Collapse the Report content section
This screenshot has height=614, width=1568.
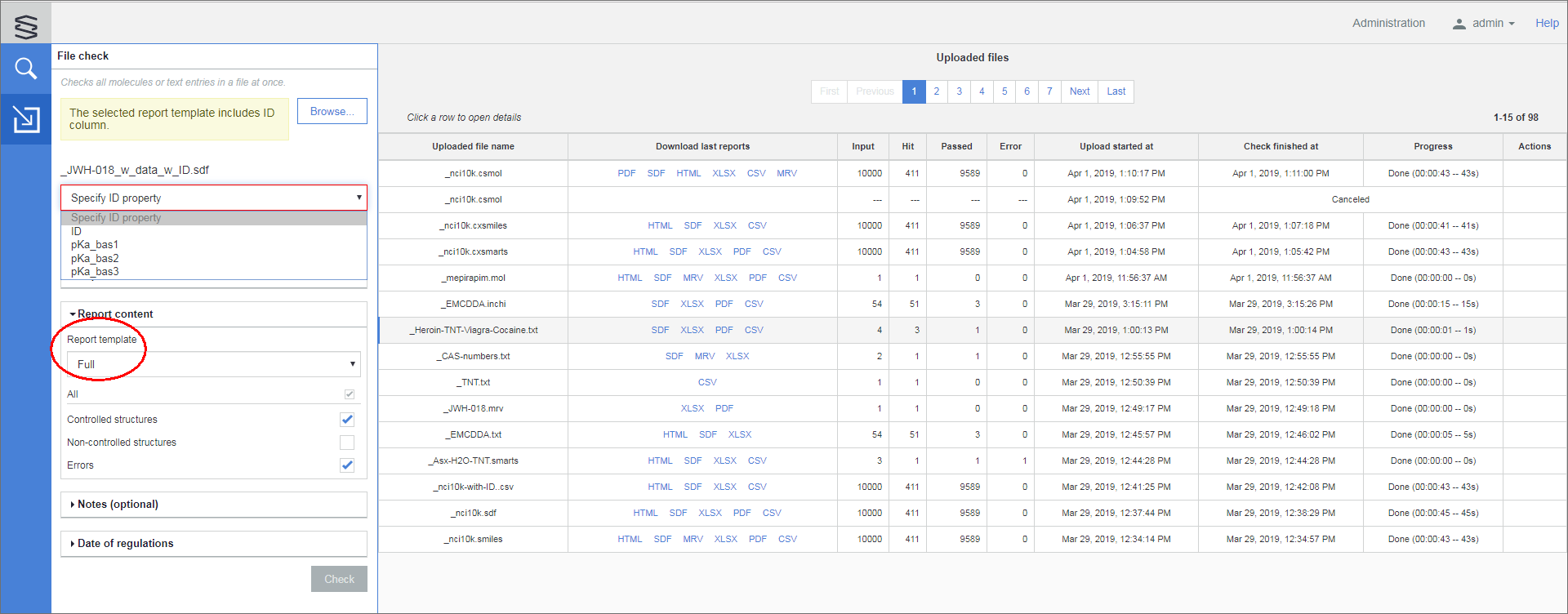pos(114,314)
